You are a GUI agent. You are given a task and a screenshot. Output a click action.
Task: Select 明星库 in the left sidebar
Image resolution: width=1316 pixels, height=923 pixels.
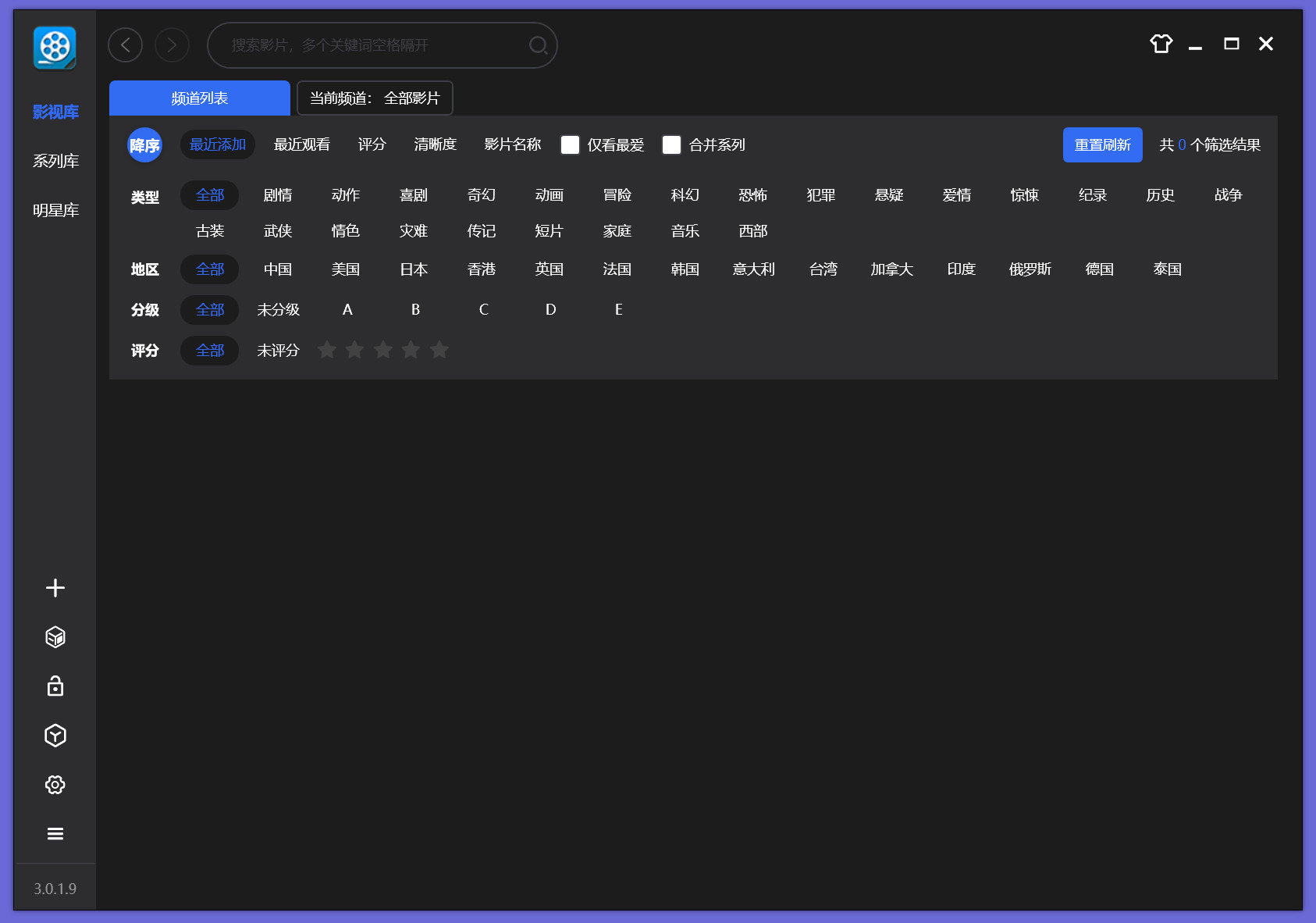point(55,209)
